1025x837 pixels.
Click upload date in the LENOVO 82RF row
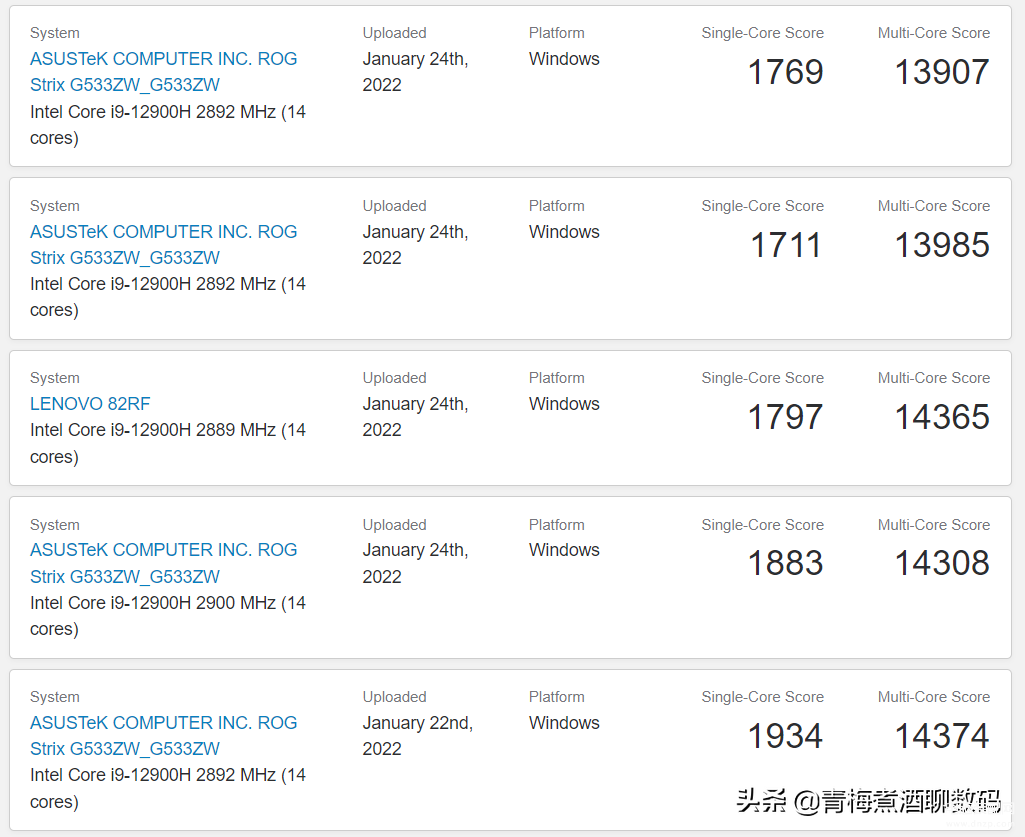[416, 417]
